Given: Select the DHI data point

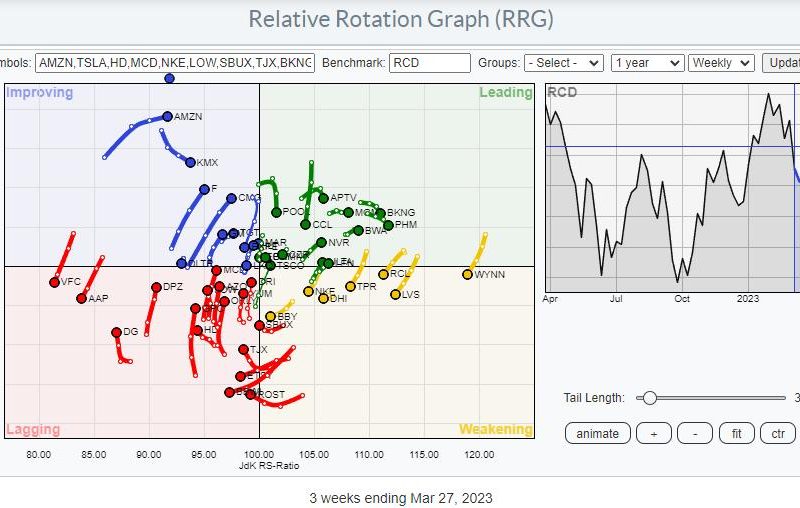Looking at the screenshot, I should coord(323,298).
